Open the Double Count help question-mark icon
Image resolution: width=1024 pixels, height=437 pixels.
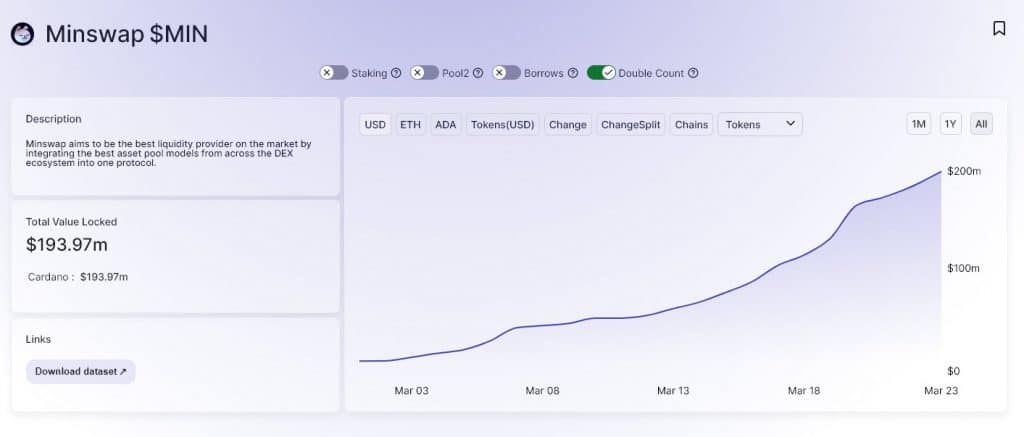[x=693, y=73]
